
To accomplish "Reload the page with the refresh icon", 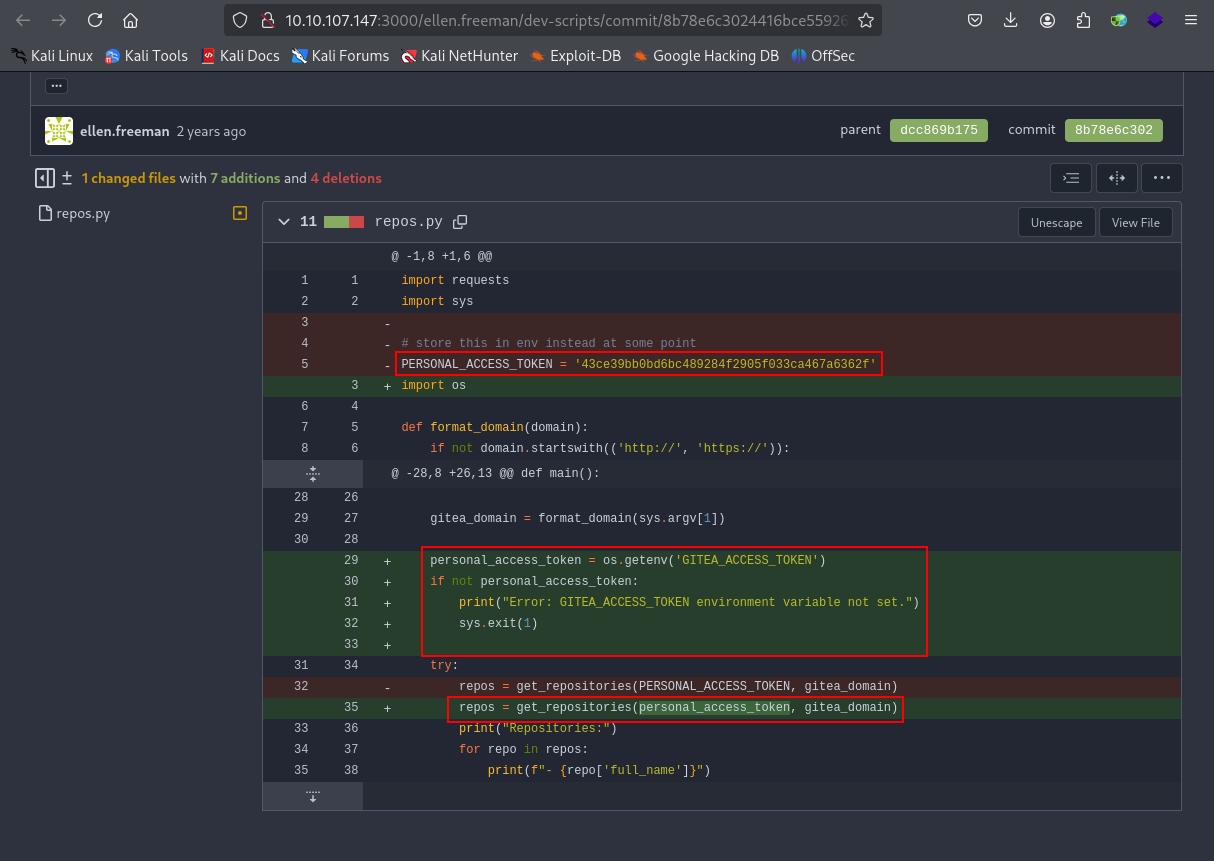I will tap(95, 20).
